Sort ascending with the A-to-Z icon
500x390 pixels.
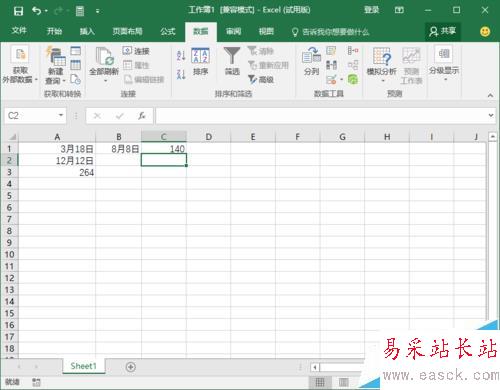(181, 55)
